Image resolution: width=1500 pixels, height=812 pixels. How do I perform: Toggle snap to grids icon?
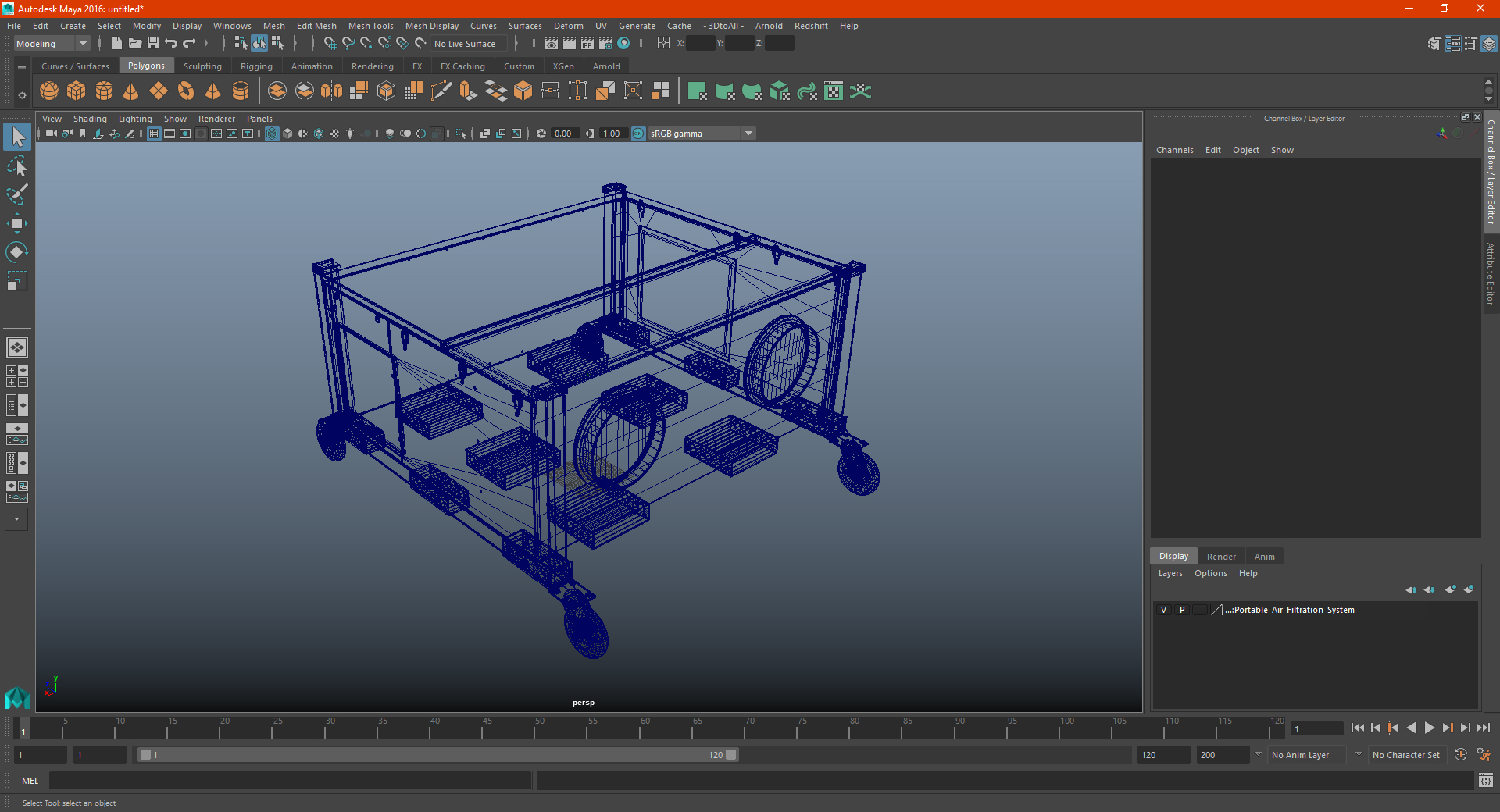point(330,44)
